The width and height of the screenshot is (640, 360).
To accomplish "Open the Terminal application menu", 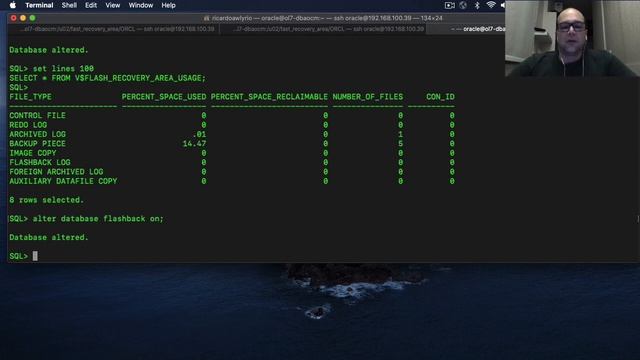I will coord(39,5).
